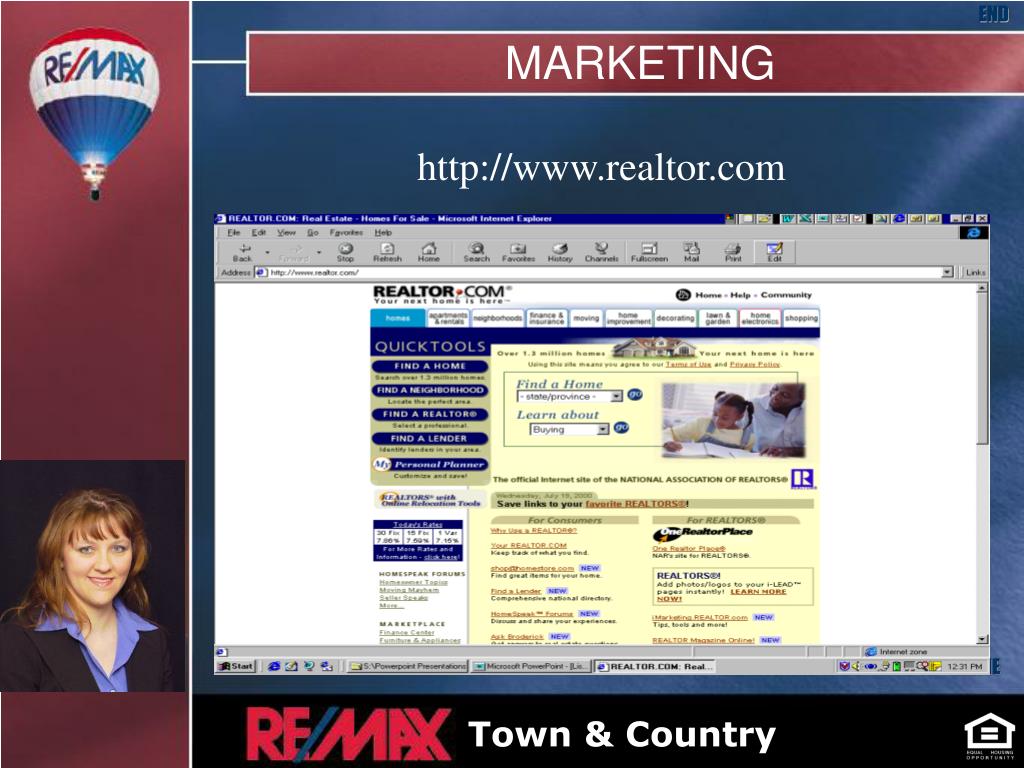Click the Links toolbar label
This screenshot has width=1024, height=768.
point(976,272)
